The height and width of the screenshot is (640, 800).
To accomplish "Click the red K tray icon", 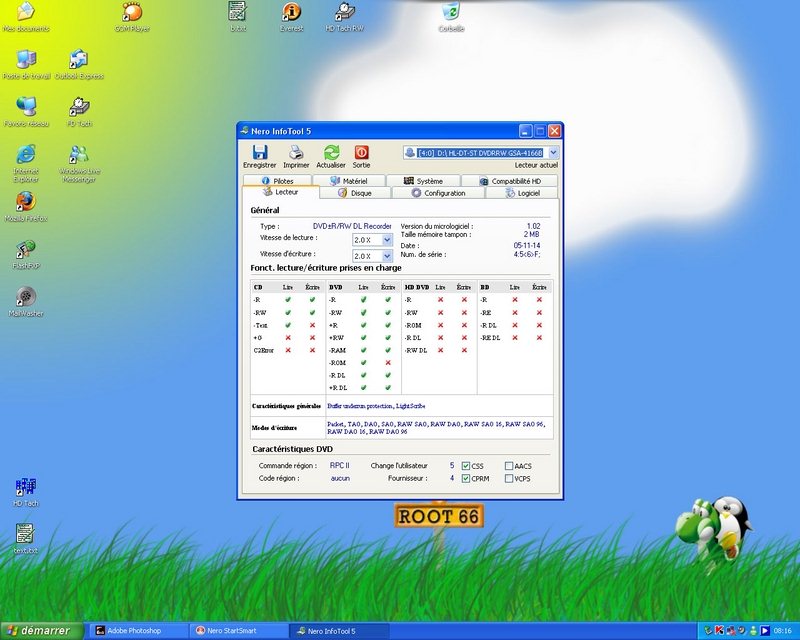I will click(719, 630).
